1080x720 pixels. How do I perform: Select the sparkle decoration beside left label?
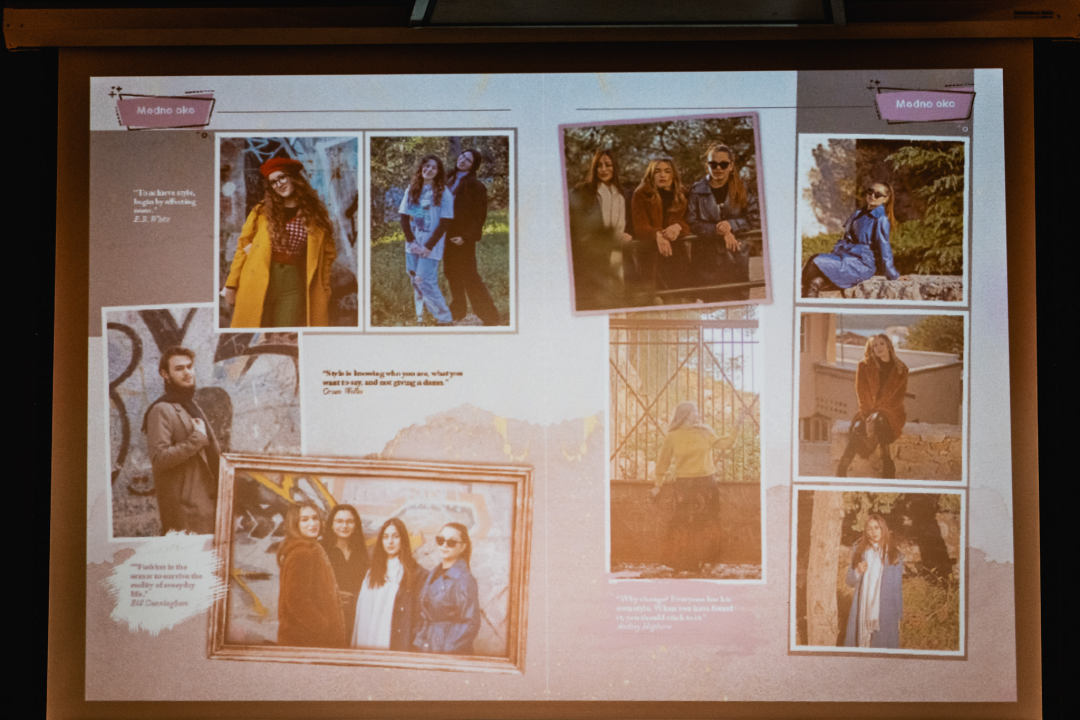click(x=116, y=93)
